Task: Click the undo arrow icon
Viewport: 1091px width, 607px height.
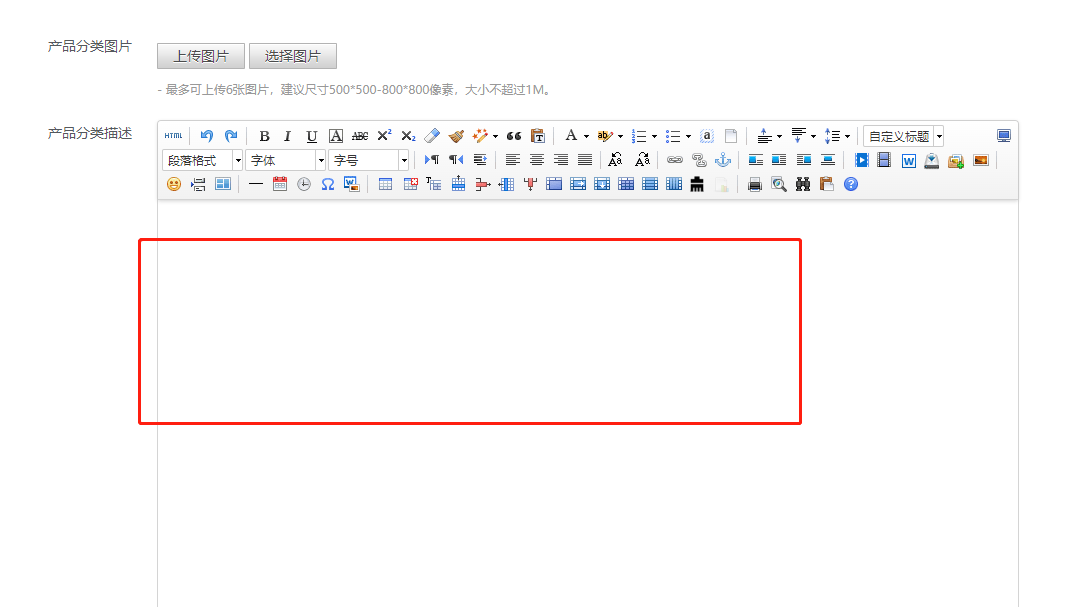Action: coord(207,136)
